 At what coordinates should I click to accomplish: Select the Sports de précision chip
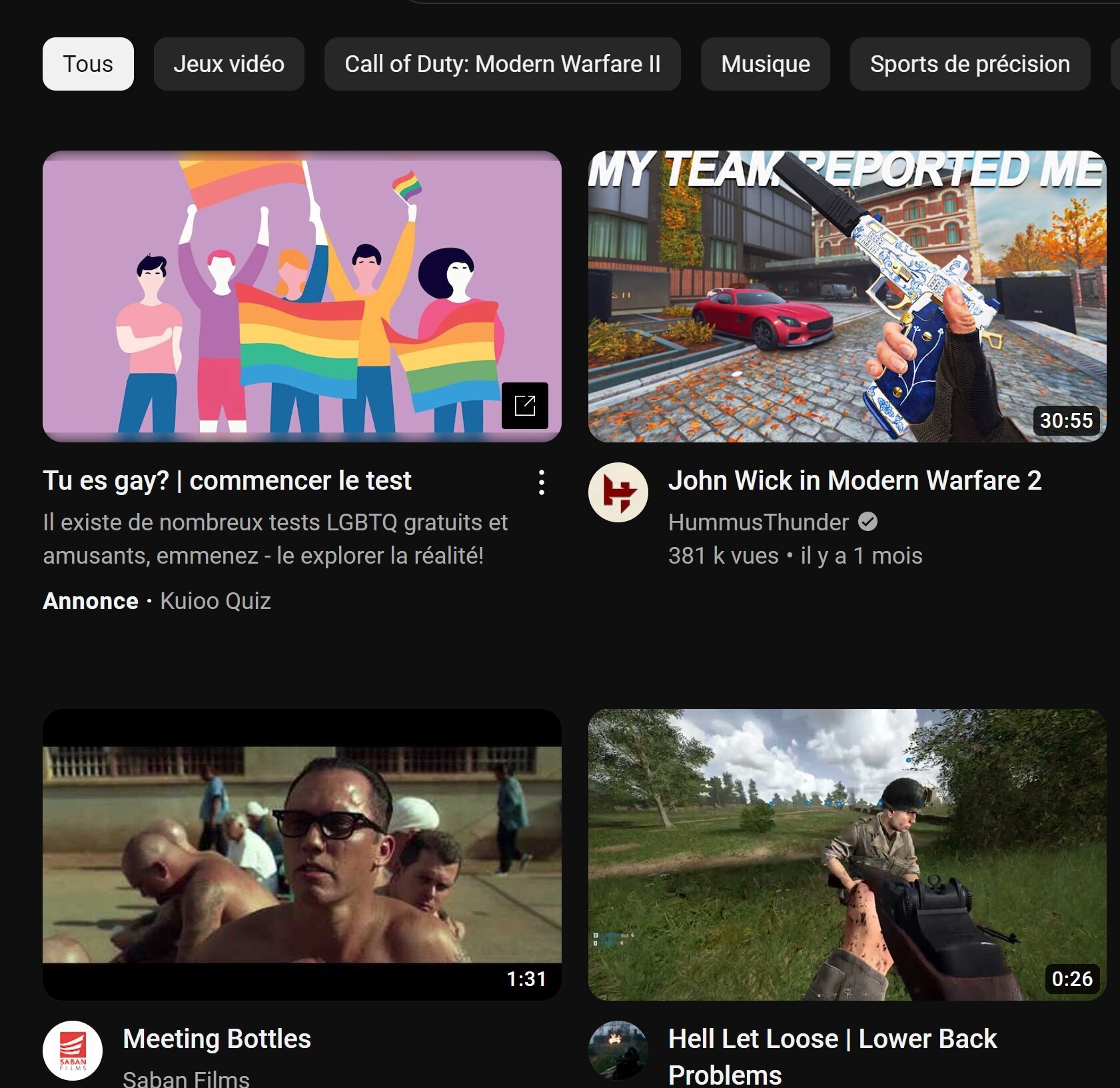coord(970,64)
